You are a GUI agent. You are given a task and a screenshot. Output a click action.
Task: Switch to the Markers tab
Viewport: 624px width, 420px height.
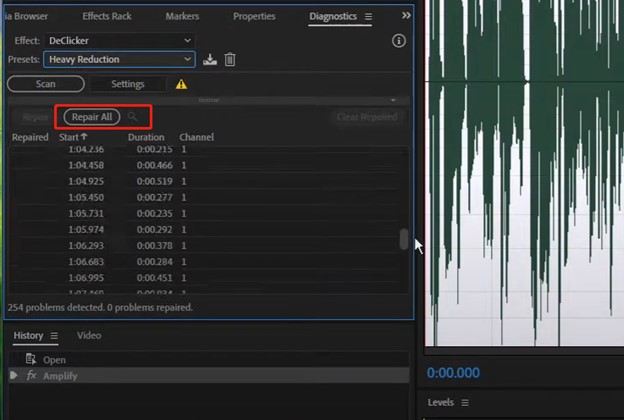click(180, 17)
